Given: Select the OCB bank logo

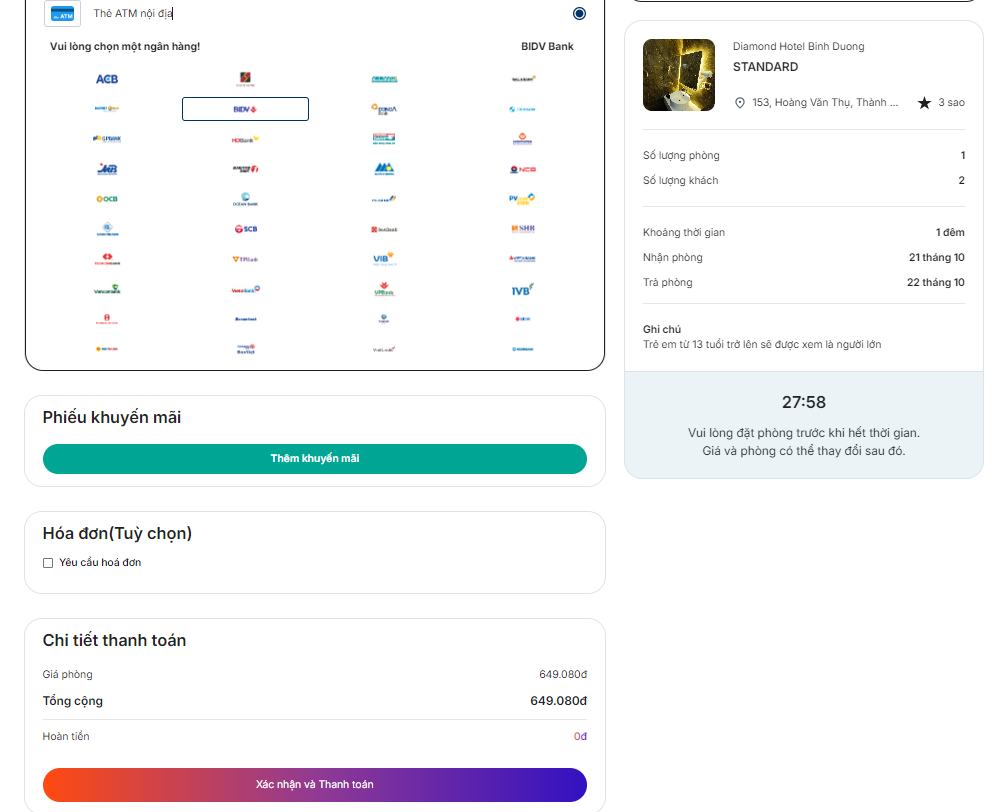Looking at the screenshot, I should point(107,199).
